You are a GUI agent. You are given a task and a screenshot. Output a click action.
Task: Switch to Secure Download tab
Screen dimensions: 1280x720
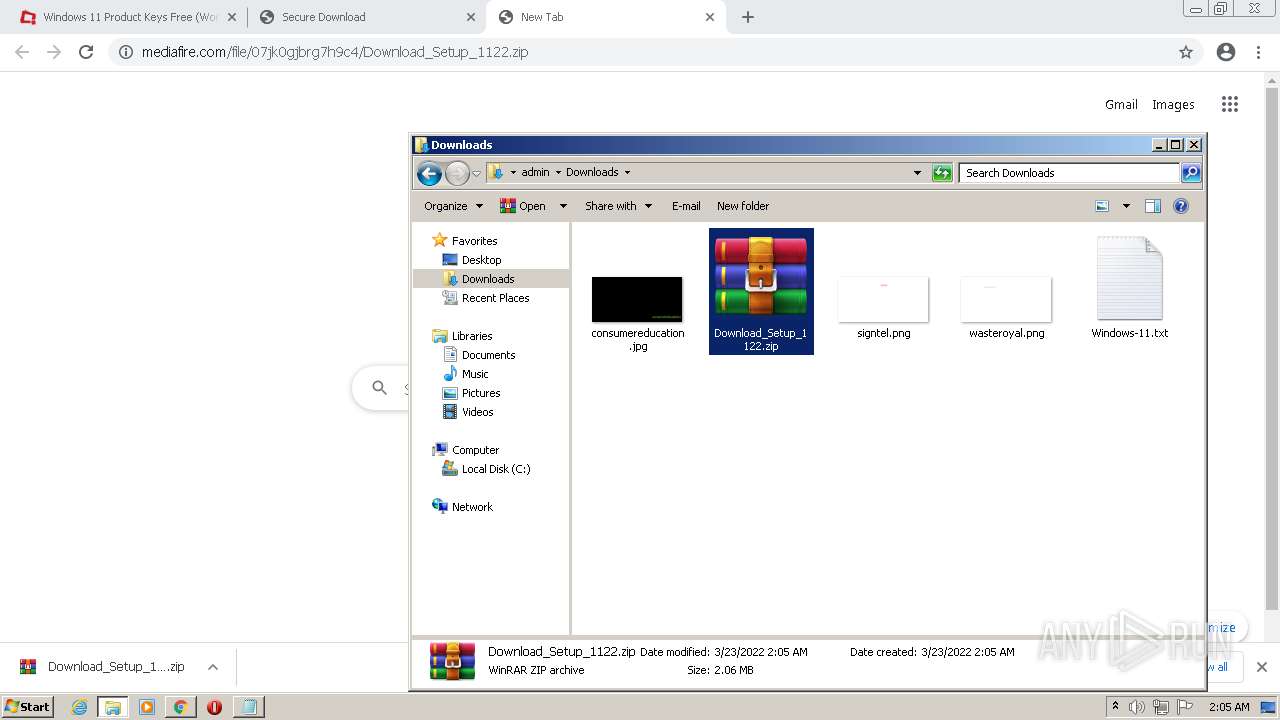(365, 17)
